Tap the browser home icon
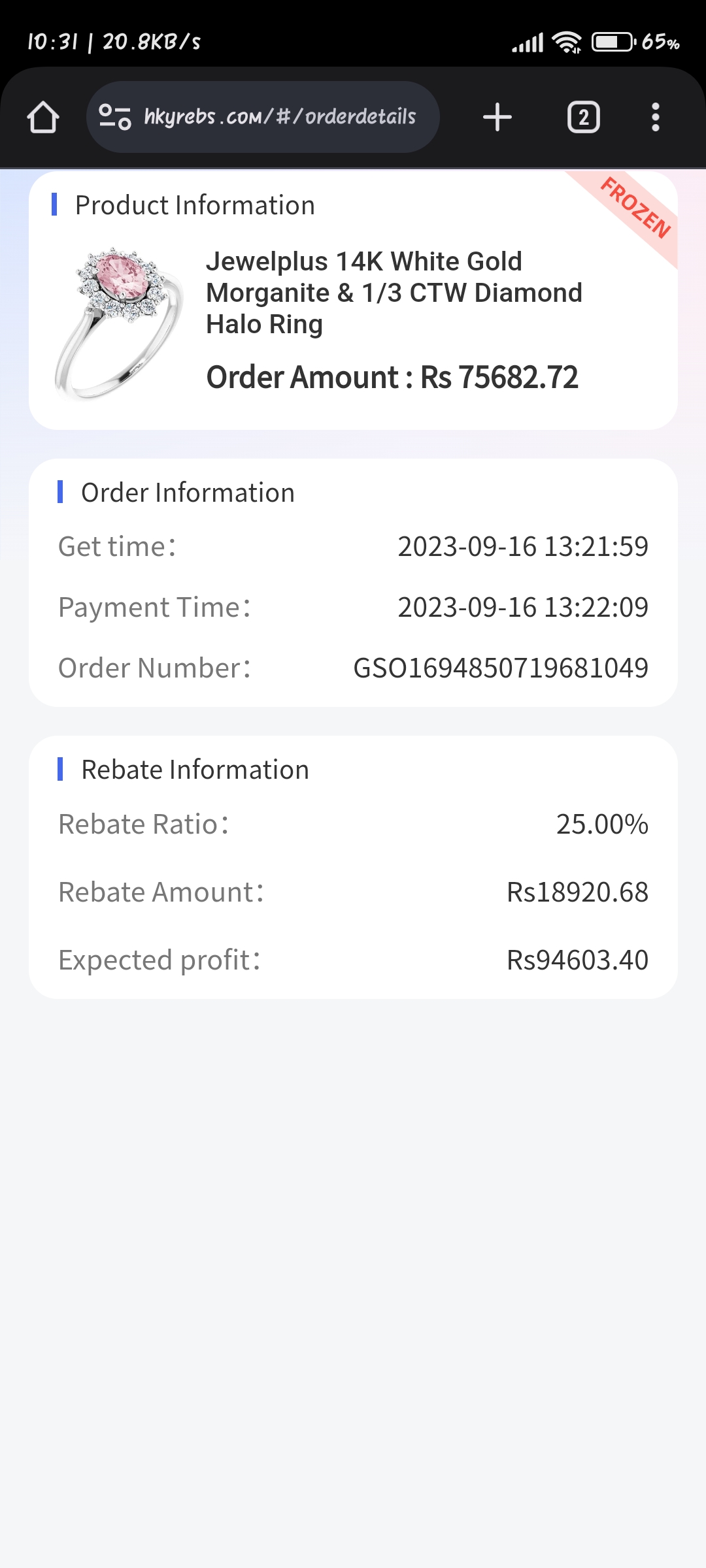Screen dimensions: 706x1568 coord(43,118)
